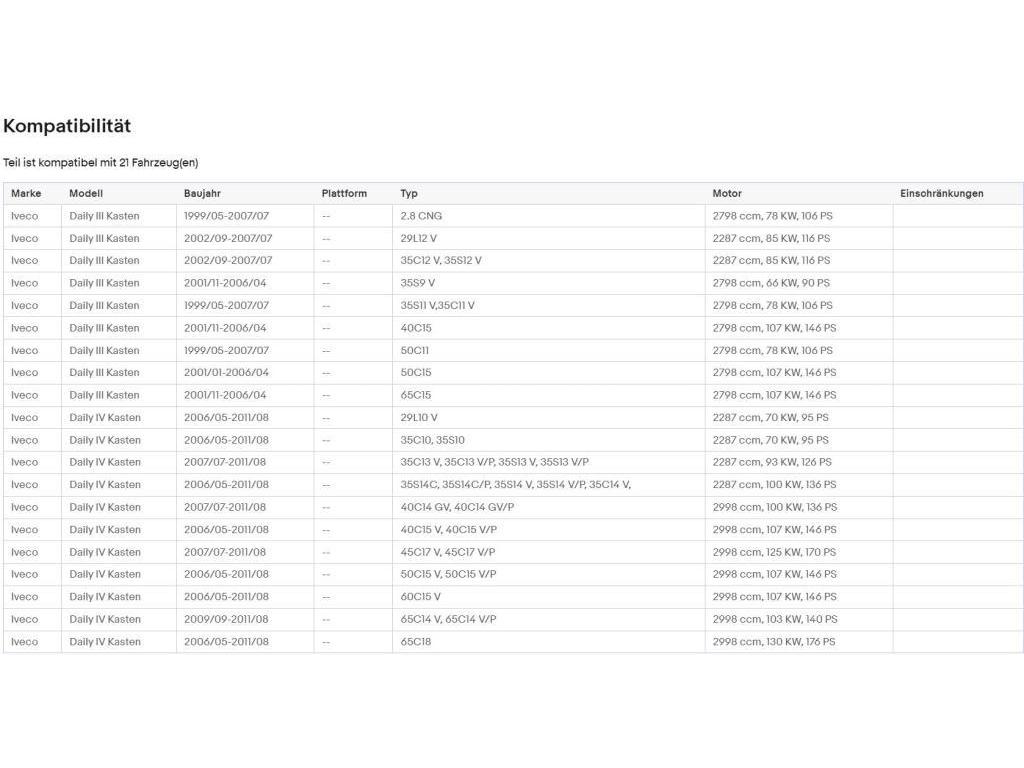Select the Motor column header
1024x768 pixels.
click(727, 193)
